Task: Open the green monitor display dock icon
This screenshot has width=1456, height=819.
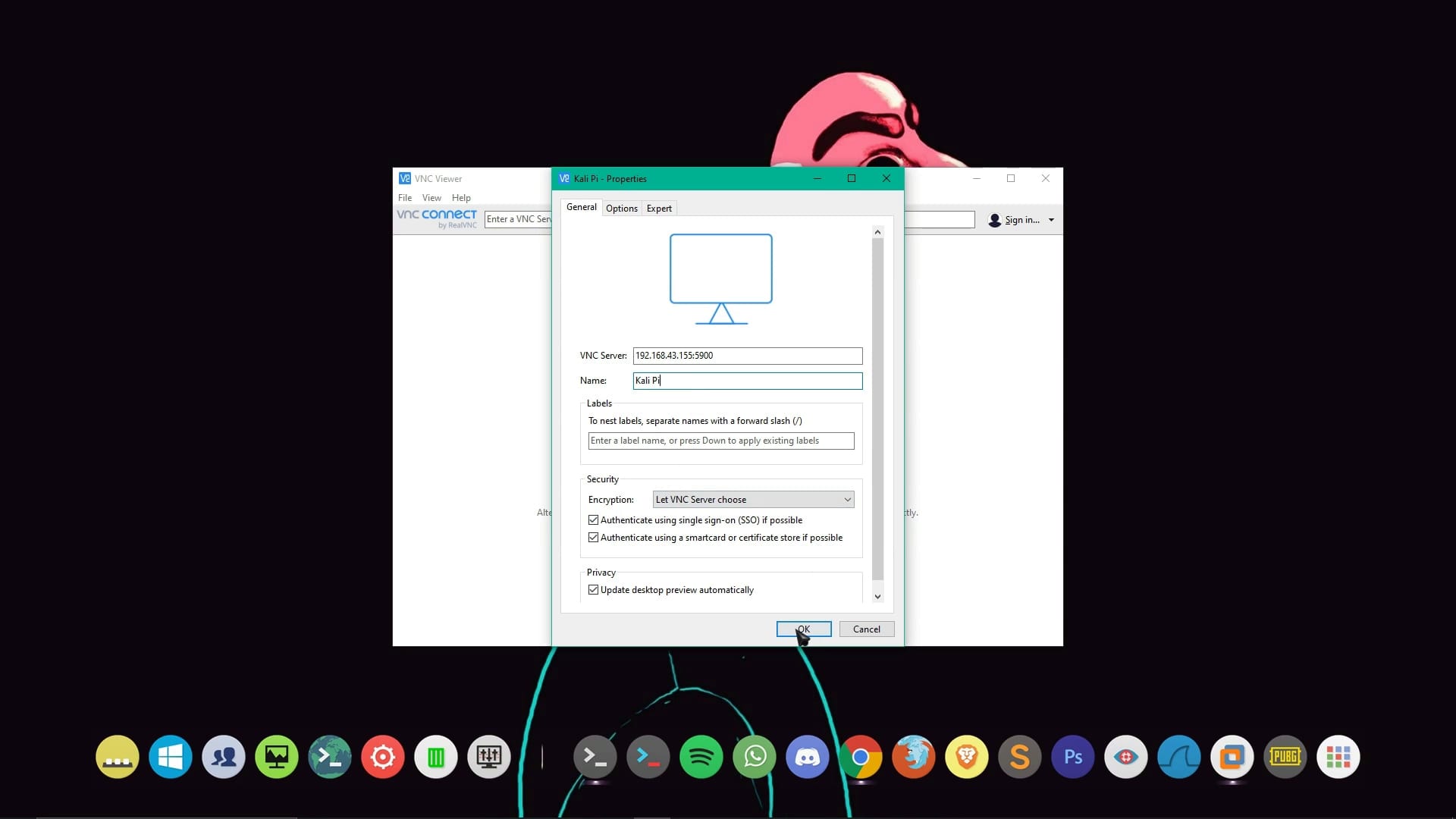Action: click(x=277, y=757)
